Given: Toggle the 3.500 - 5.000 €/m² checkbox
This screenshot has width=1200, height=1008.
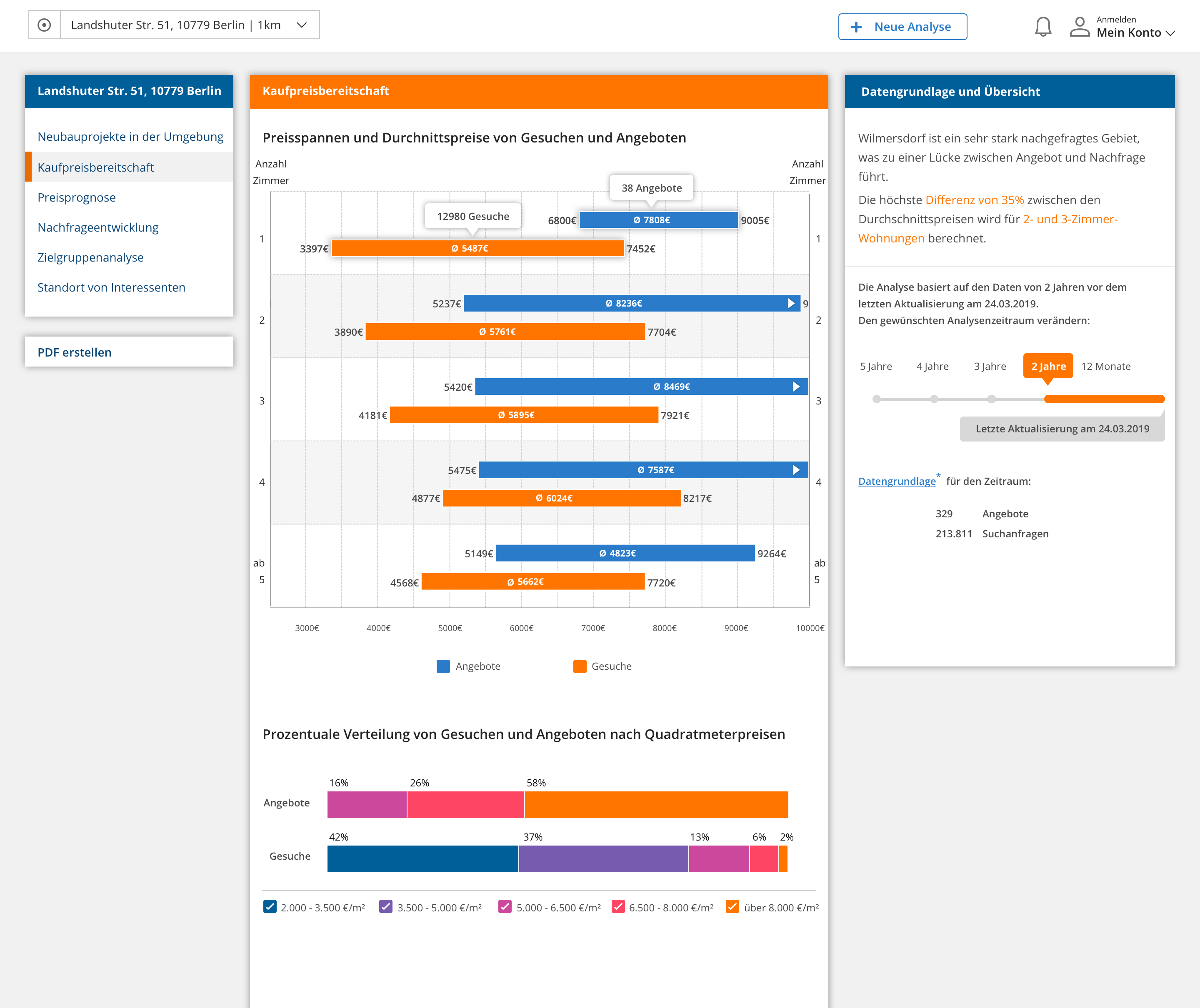Looking at the screenshot, I should [386, 907].
